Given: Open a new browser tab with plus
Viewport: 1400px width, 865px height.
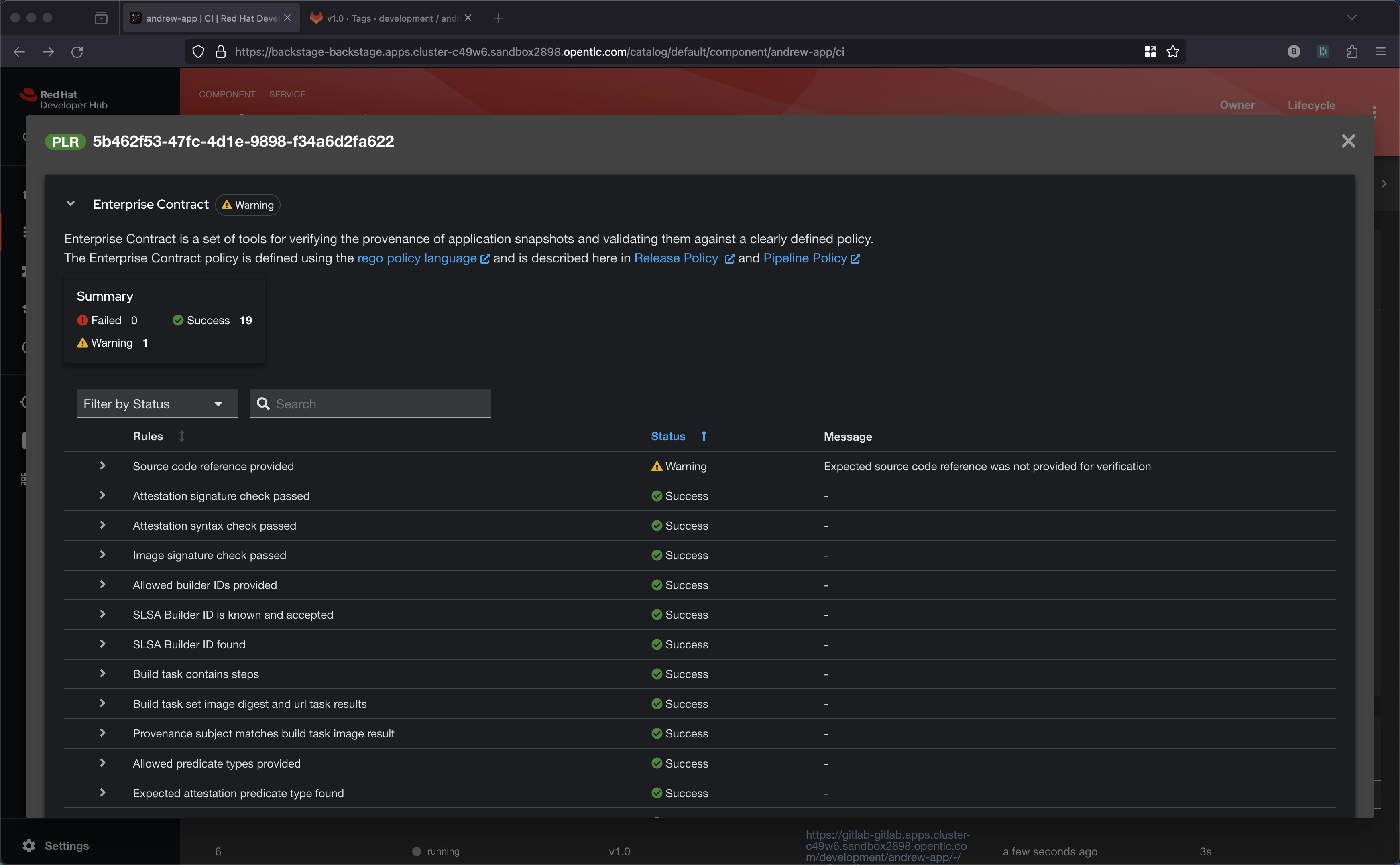Looking at the screenshot, I should [x=498, y=18].
